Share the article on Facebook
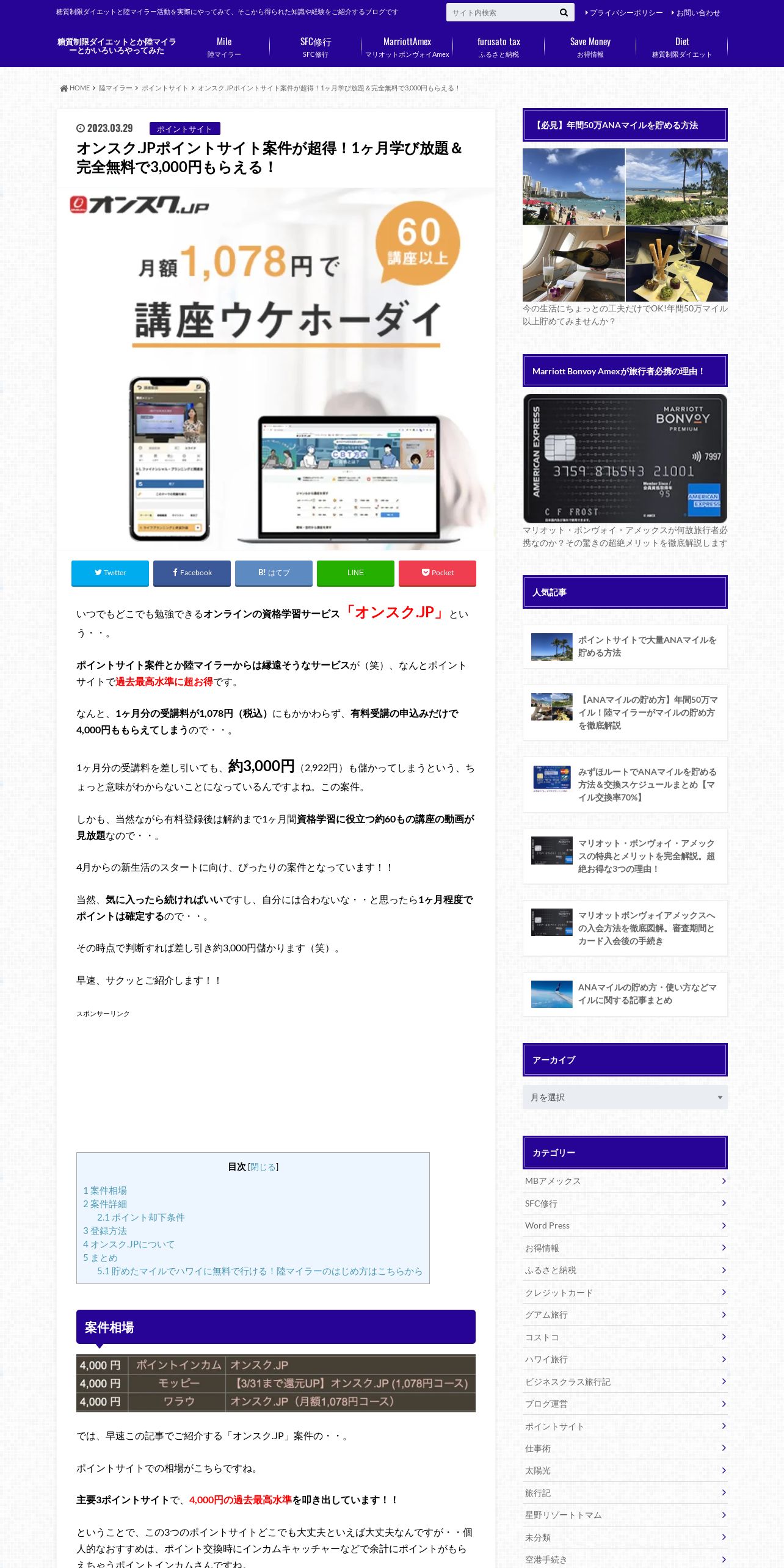 coord(192,573)
